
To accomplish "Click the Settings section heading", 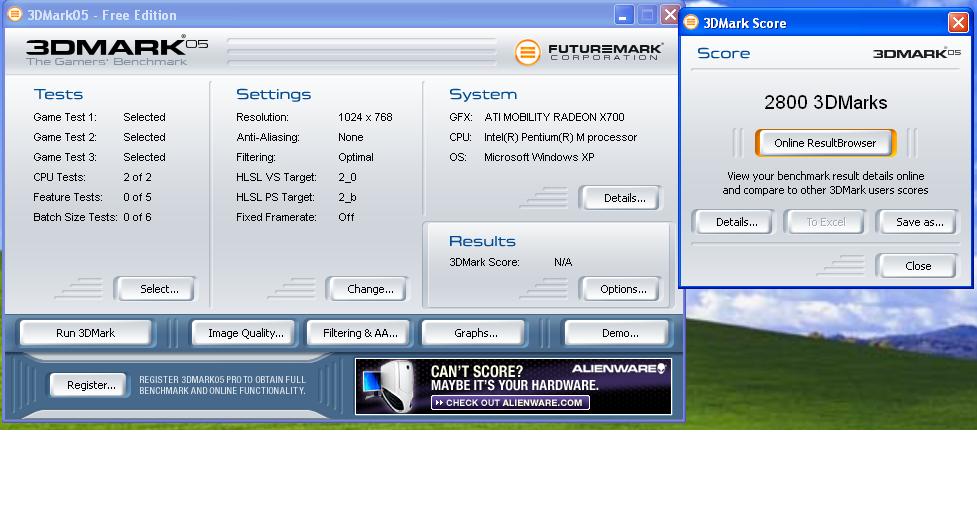I will click(274, 94).
